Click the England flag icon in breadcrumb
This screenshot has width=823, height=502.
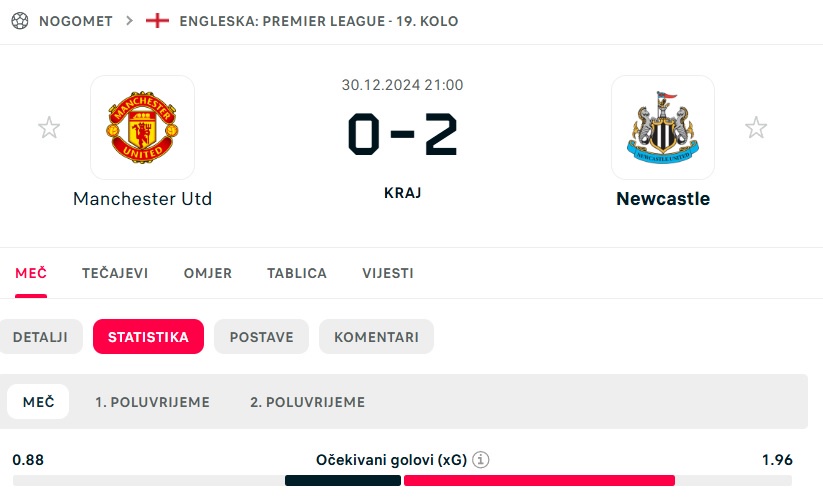pos(158,21)
